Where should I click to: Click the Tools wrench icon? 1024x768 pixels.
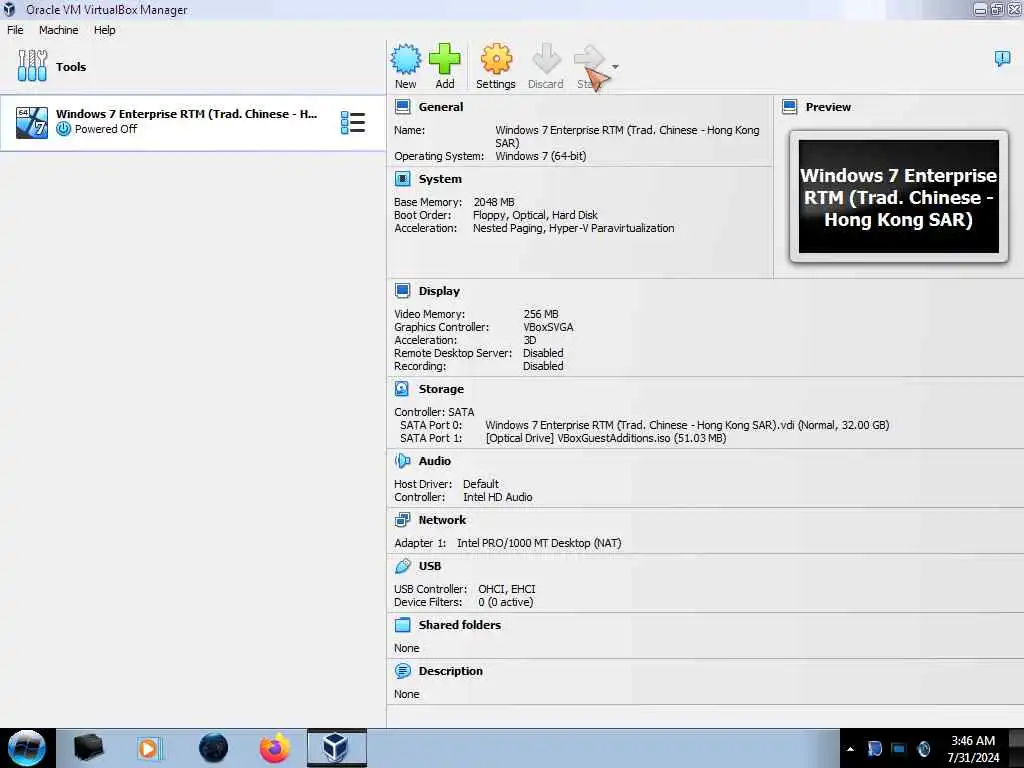tap(32, 66)
